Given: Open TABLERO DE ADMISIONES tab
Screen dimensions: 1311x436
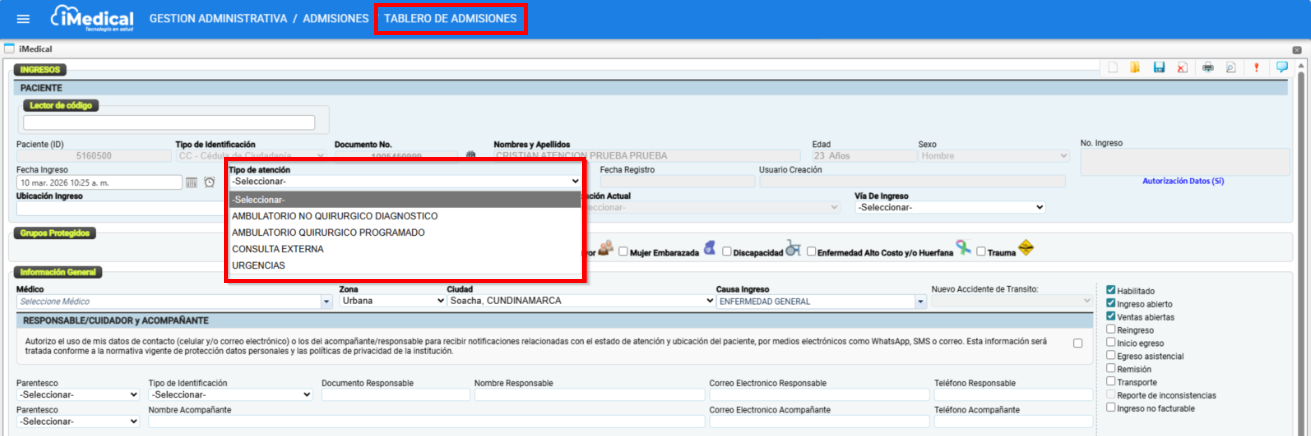Looking at the screenshot, I should (450, 19).
